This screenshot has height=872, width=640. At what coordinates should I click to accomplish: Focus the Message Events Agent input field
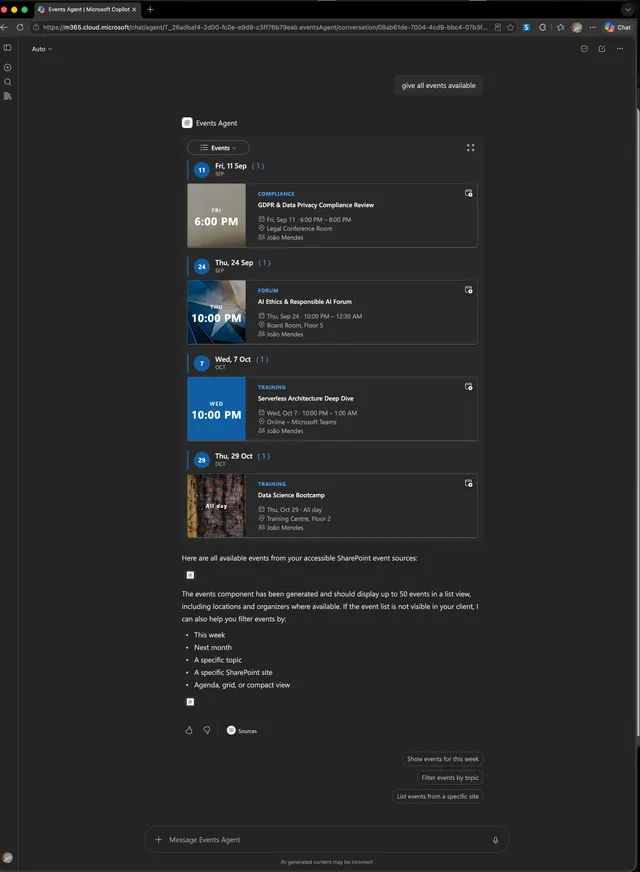point(326,840)
